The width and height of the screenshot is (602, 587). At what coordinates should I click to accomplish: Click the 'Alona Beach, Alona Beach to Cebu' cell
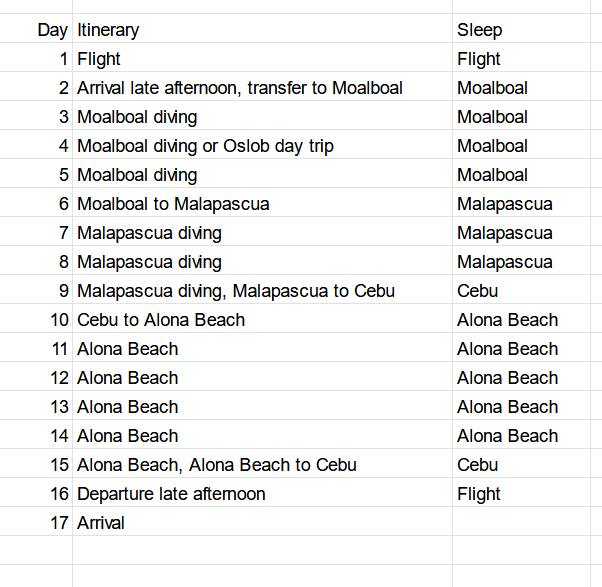coord(217,465)
